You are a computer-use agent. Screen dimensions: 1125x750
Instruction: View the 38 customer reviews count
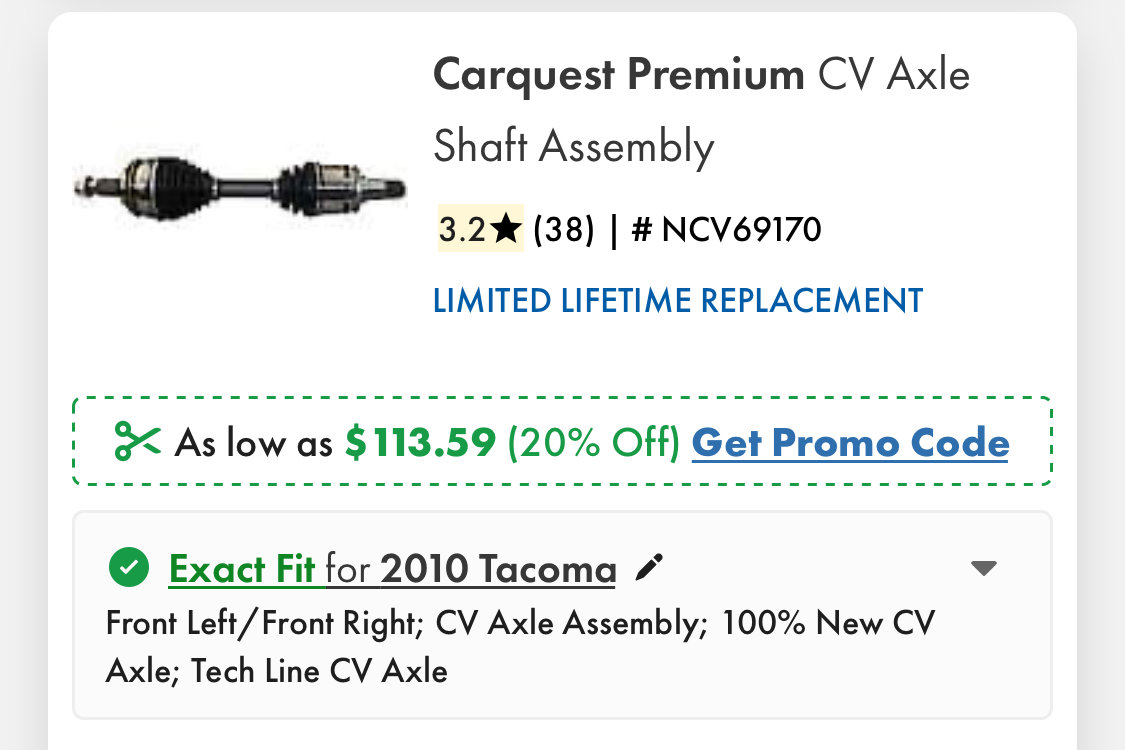[x=564, y=230]
